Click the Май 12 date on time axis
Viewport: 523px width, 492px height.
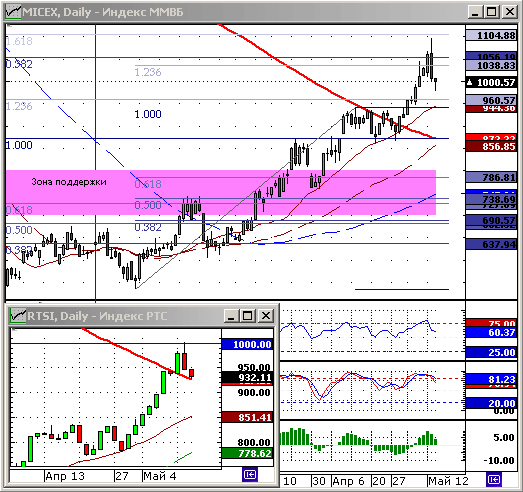[448, 481]
